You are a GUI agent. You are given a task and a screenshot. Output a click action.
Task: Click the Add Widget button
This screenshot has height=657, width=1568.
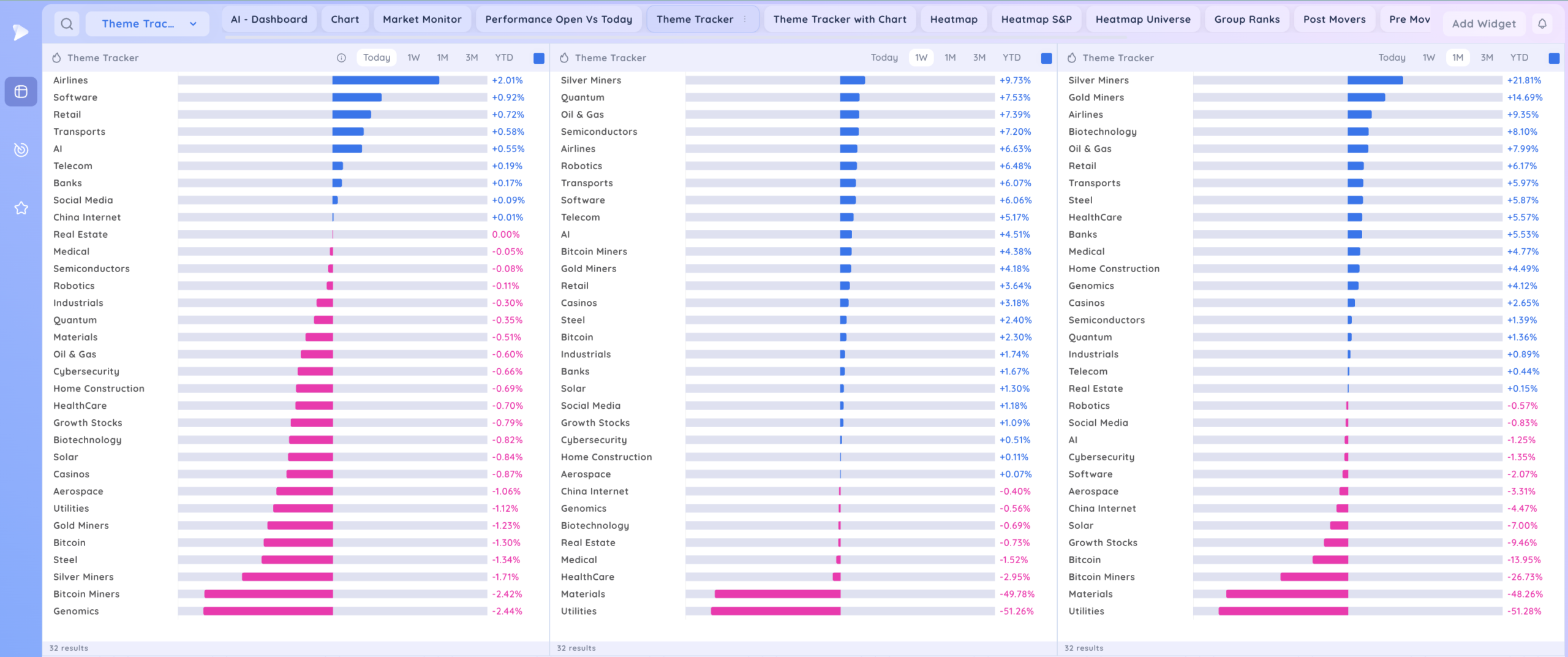click(x=1483, y=24)
